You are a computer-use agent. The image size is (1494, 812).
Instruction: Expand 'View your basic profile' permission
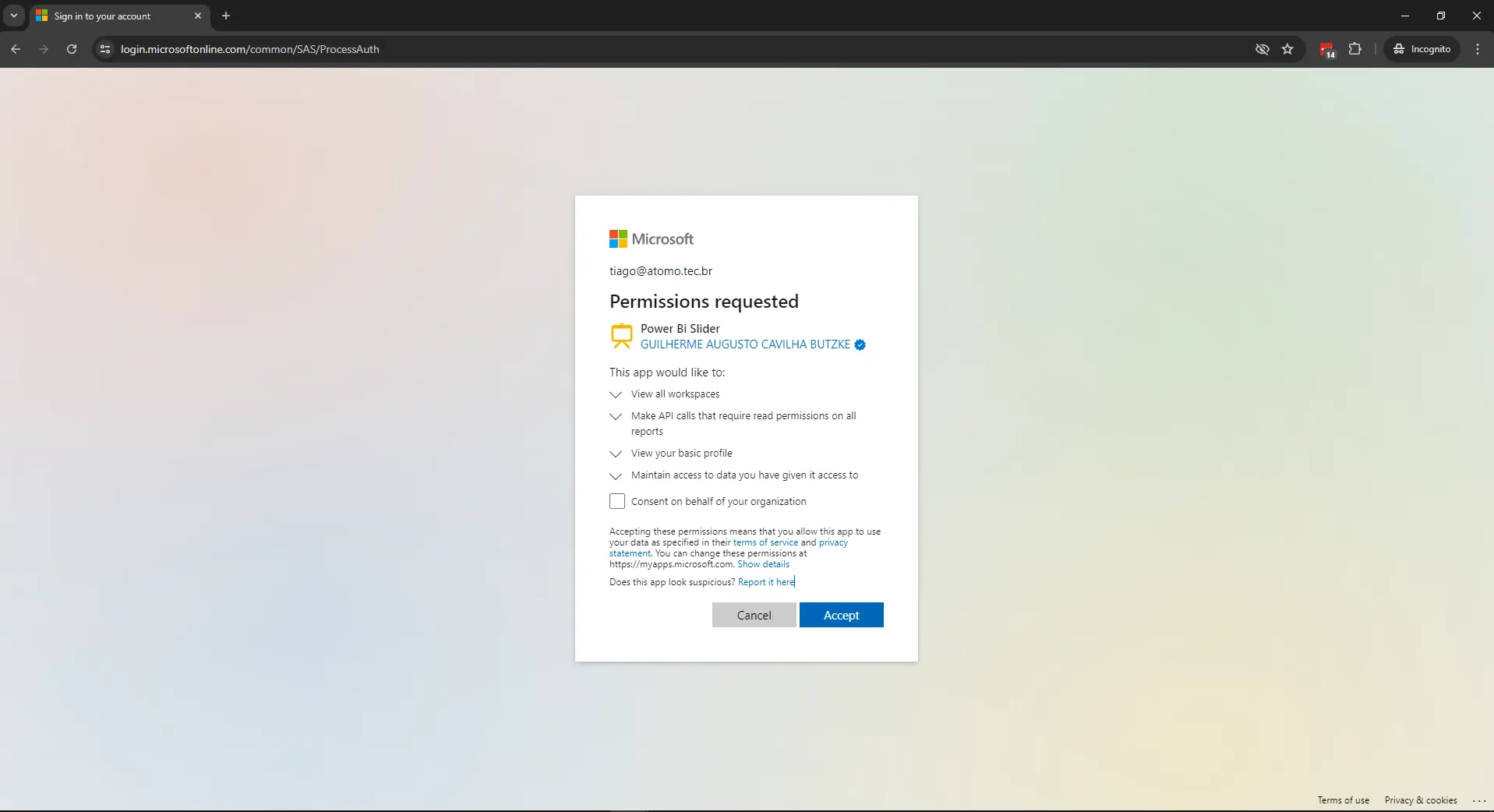[x=616, y=454]
